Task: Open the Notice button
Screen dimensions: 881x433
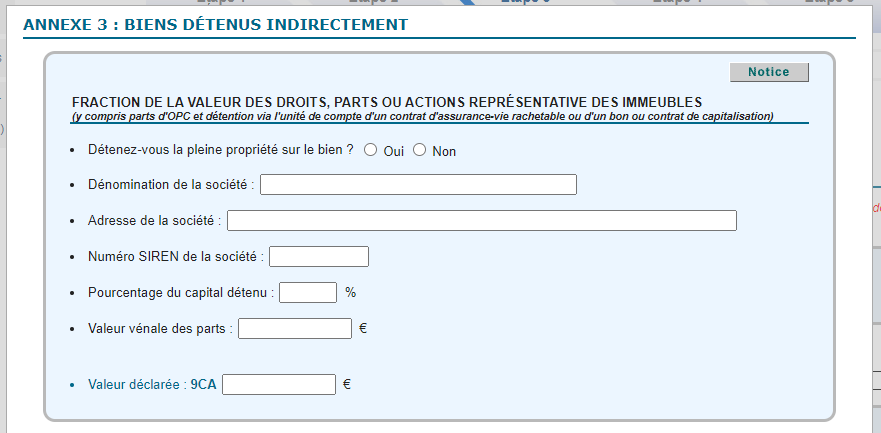Action: 769,72
